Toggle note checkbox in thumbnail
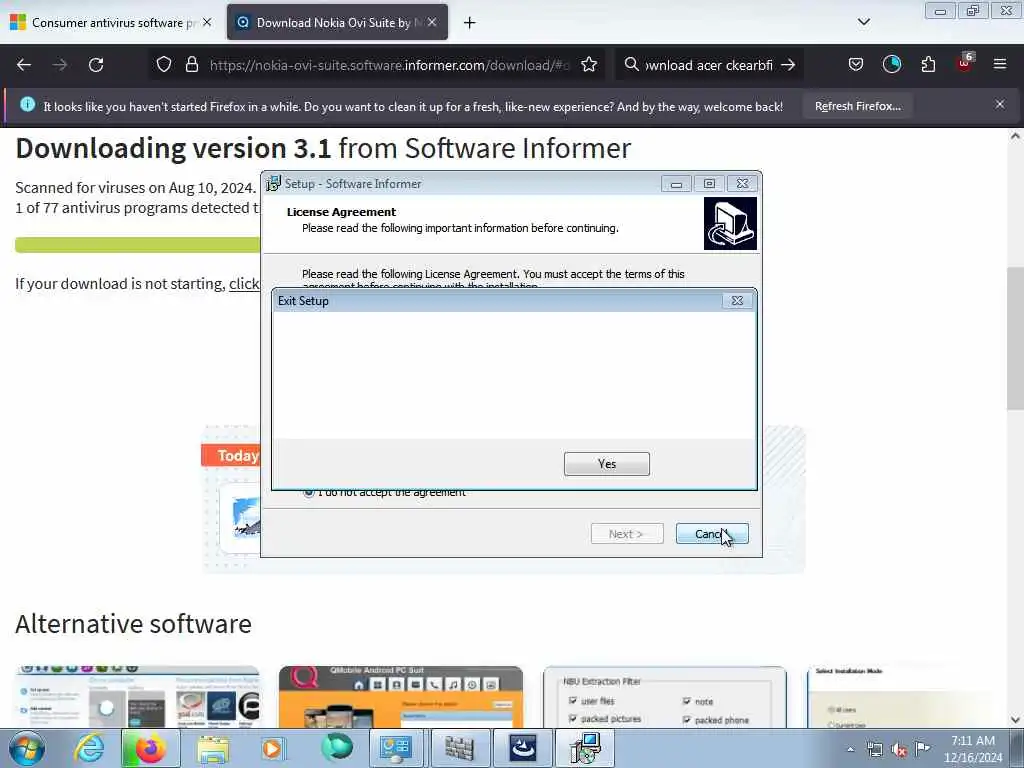The width and height of the screenshot is (1024, 768). click(686, 701)
